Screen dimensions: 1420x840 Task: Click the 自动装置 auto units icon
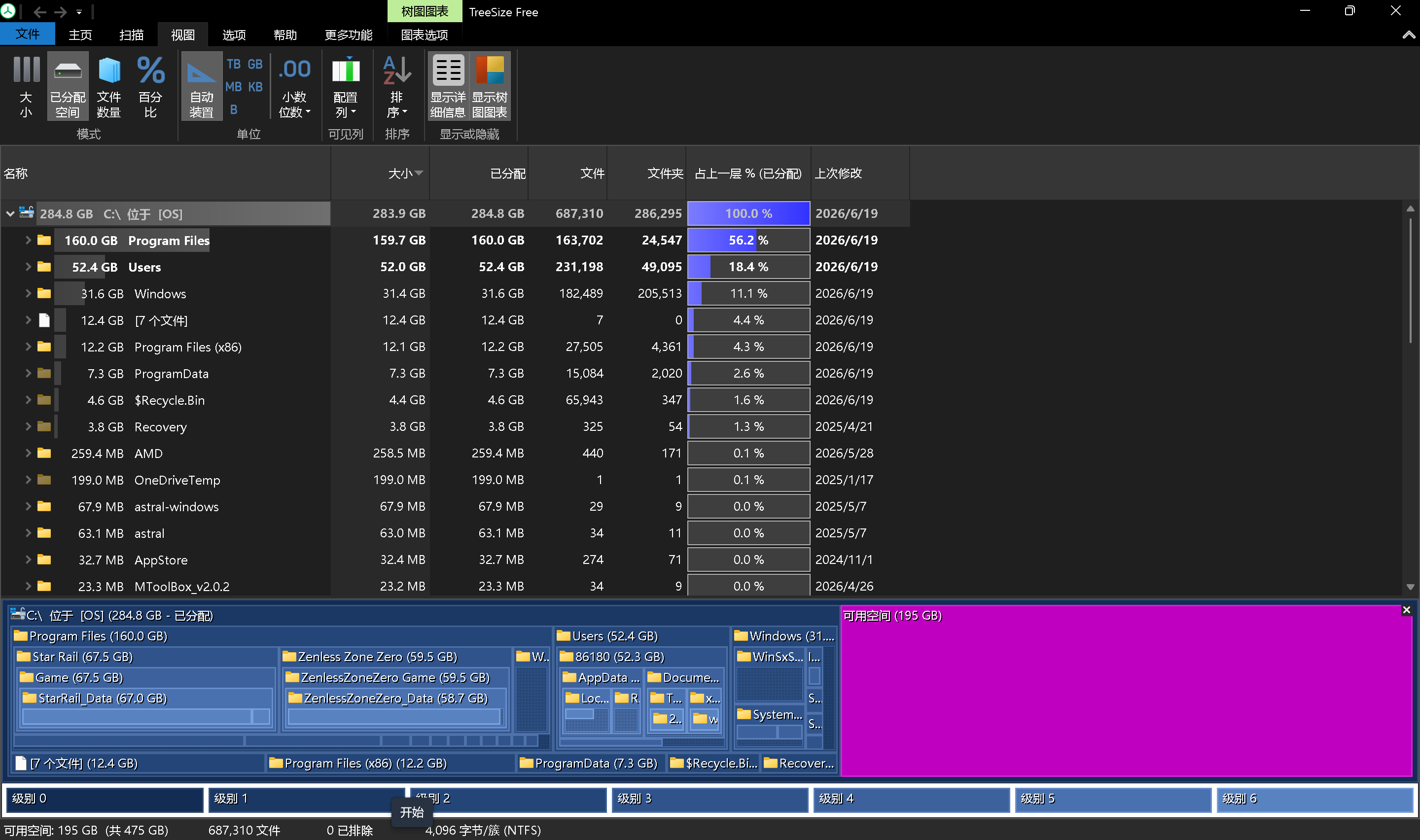(x=202, y=86)
